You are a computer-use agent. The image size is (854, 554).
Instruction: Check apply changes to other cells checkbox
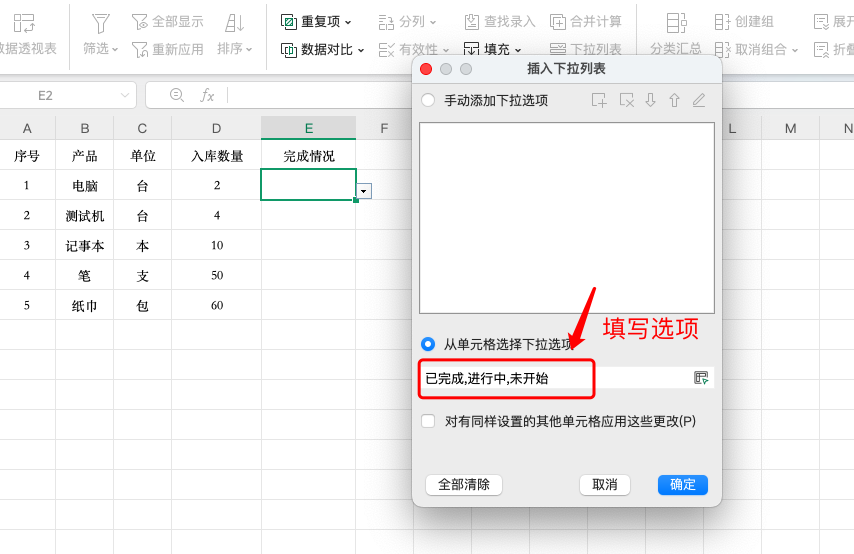[x=428, y=421]
